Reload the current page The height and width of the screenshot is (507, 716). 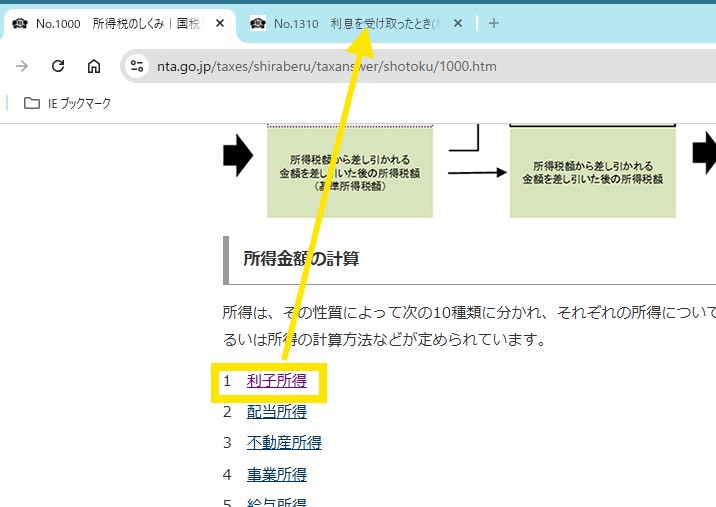(58, 67)
